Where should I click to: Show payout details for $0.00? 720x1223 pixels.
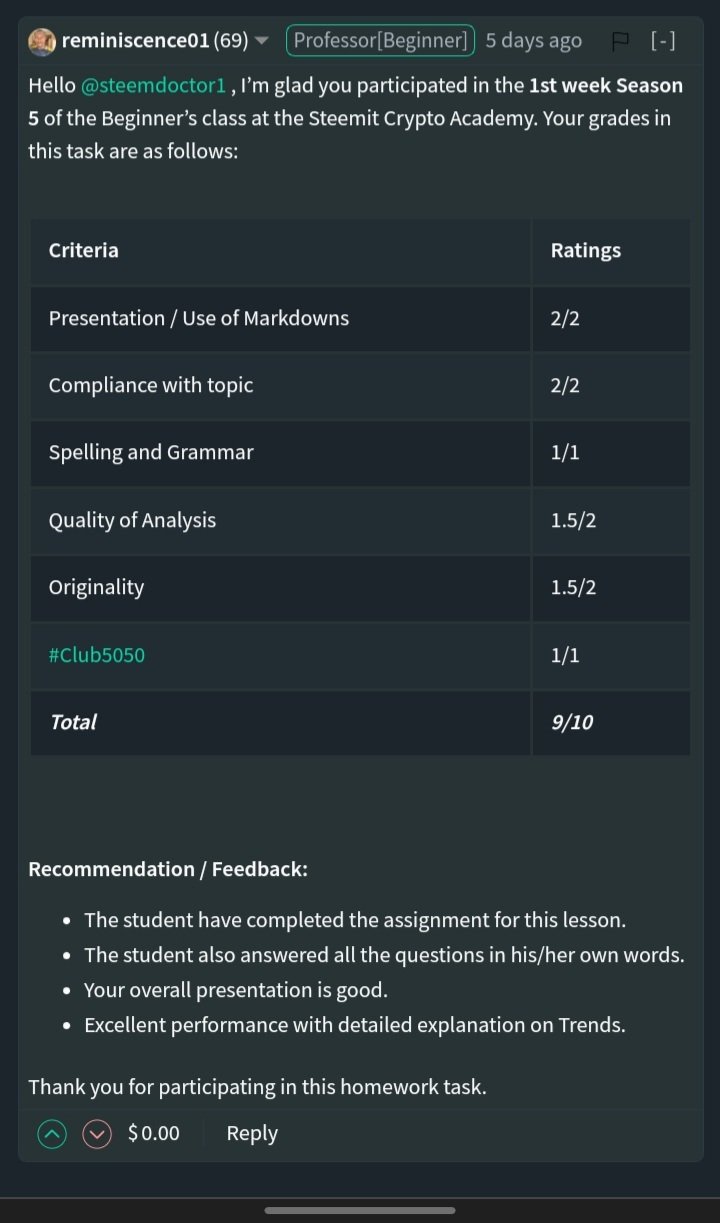pyautogui.click(x=154, y=1133)
